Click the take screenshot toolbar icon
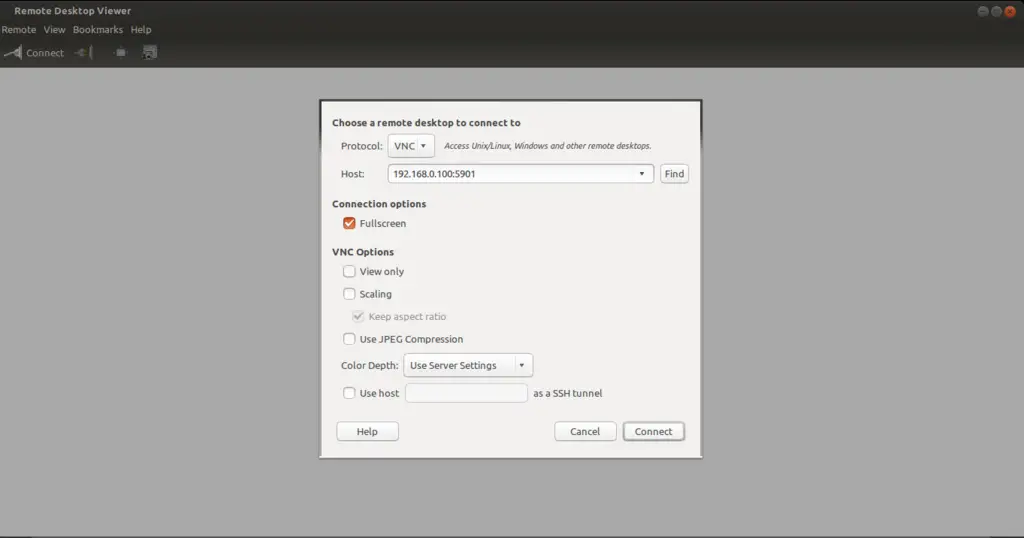 tap(150, 52)
